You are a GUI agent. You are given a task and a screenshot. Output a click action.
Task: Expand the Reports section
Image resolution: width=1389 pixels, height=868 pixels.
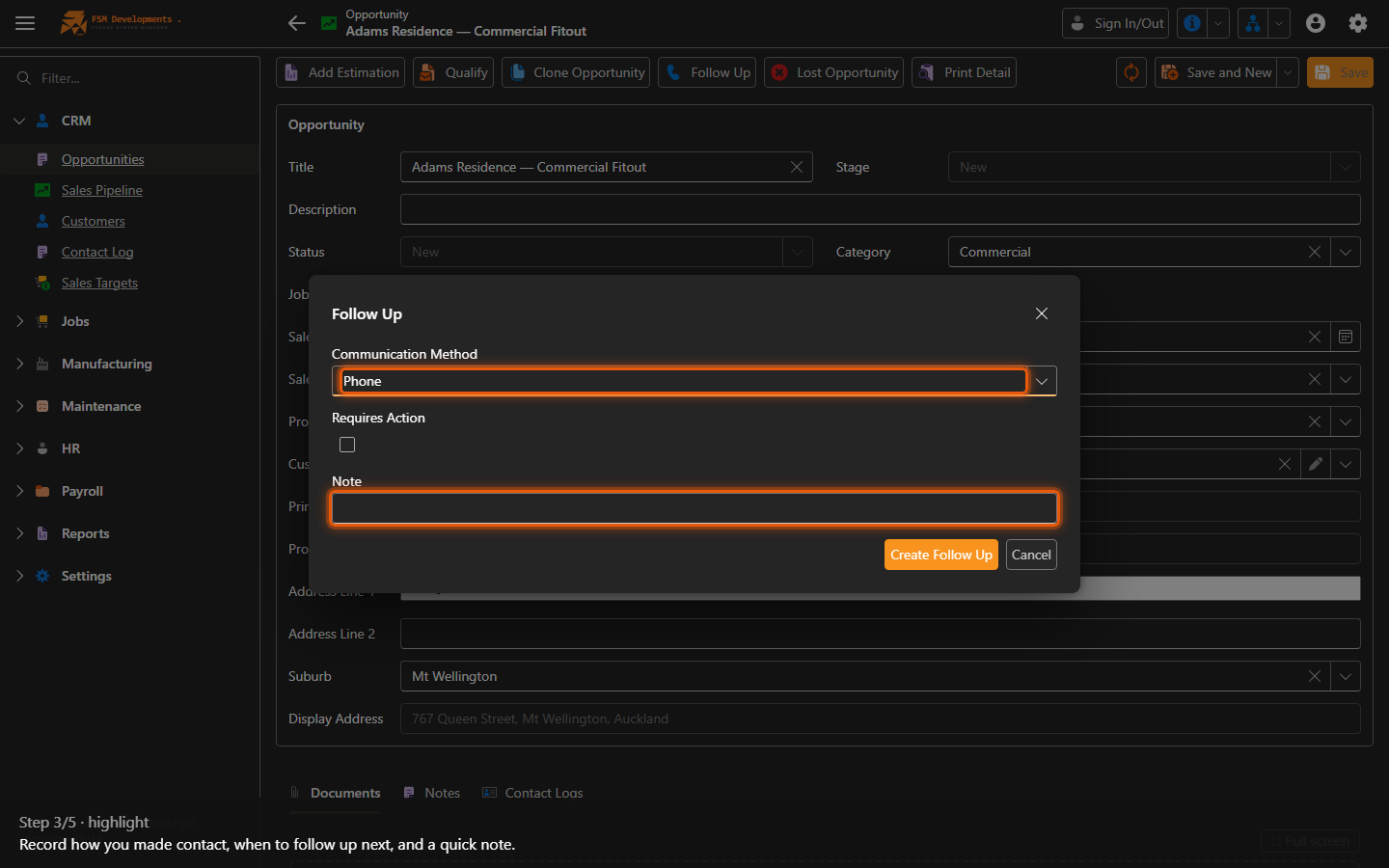(x=19, y=533)
